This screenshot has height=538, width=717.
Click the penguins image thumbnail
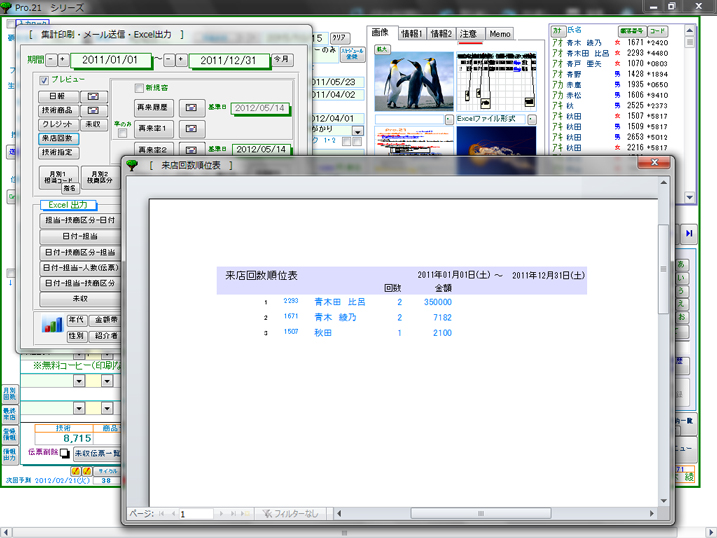pos(414,81)
